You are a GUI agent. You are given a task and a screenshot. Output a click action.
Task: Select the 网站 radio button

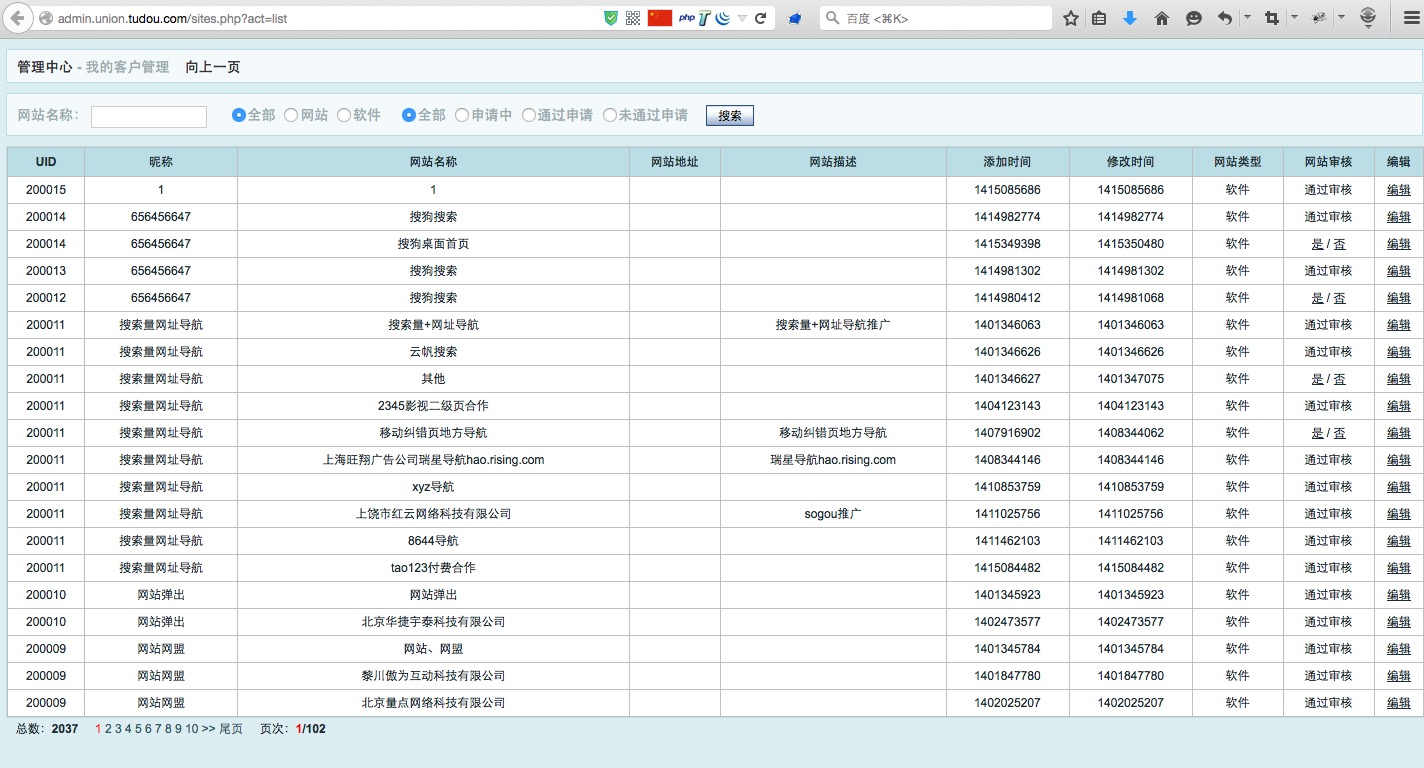pyautogui.click(x=291, y=115)
